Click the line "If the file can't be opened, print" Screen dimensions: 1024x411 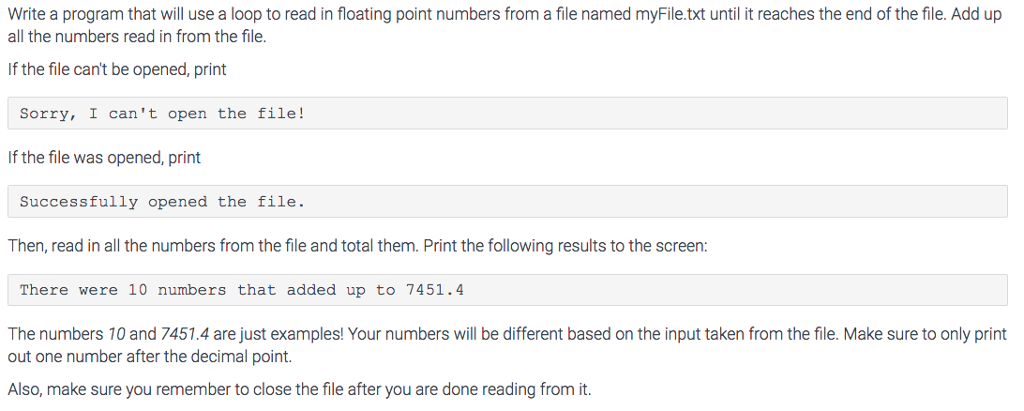116,70
